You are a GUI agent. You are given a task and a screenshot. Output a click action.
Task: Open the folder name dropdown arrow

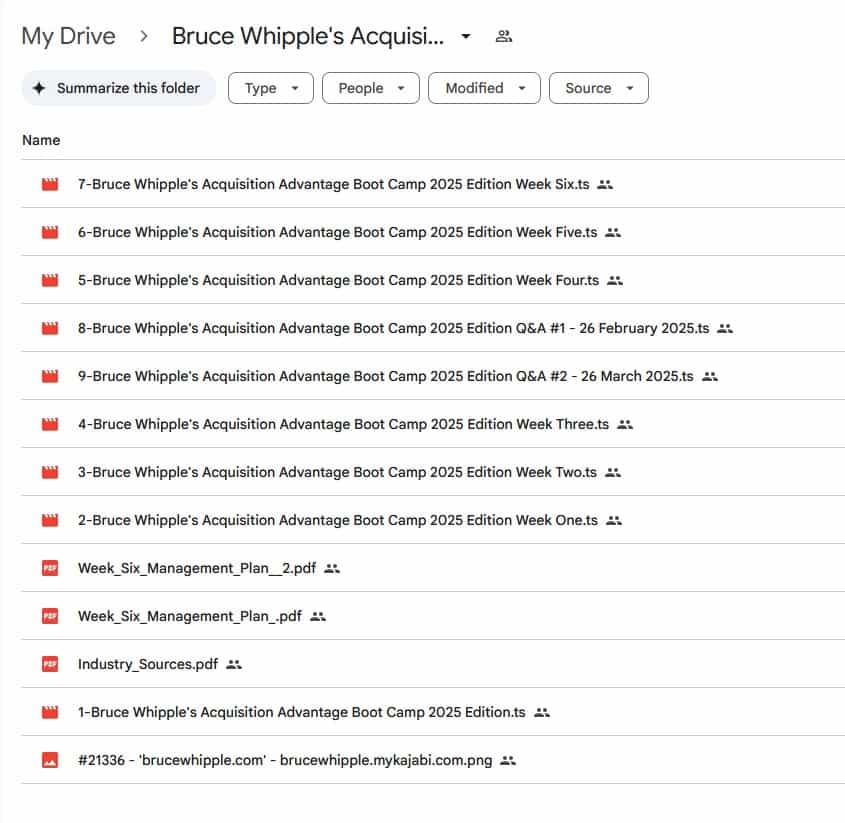coord(465,37)
